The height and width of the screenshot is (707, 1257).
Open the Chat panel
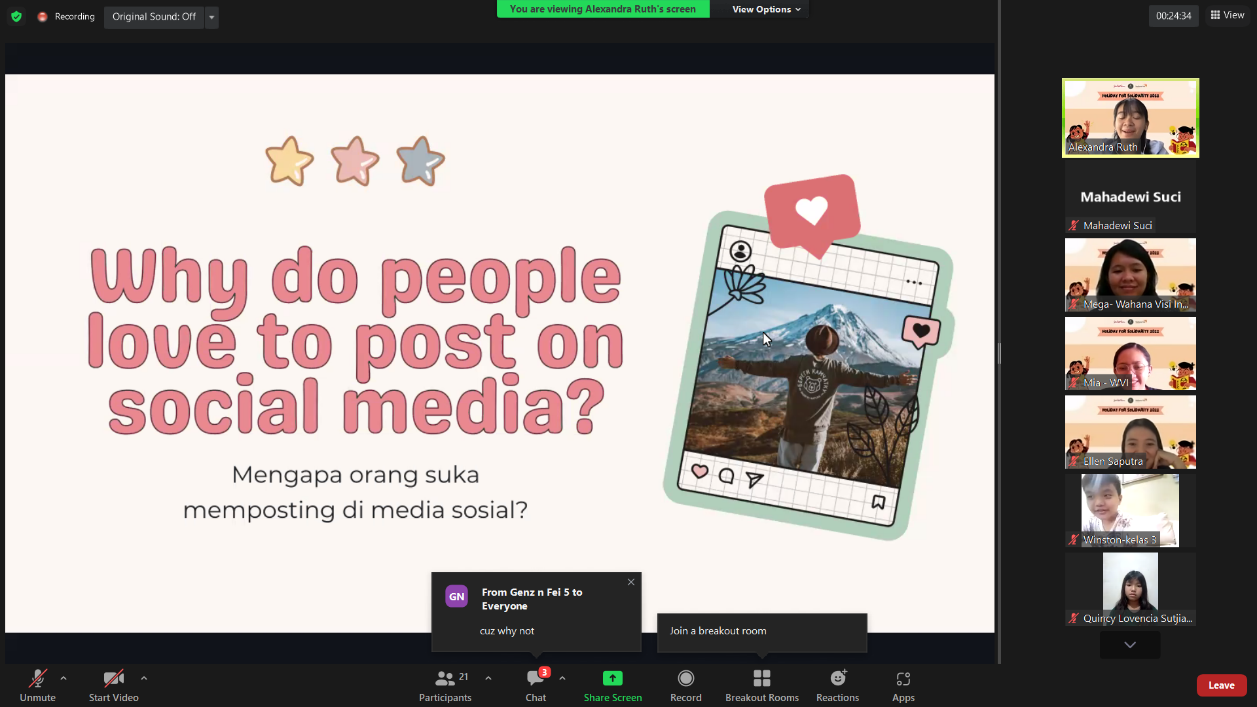536,685
